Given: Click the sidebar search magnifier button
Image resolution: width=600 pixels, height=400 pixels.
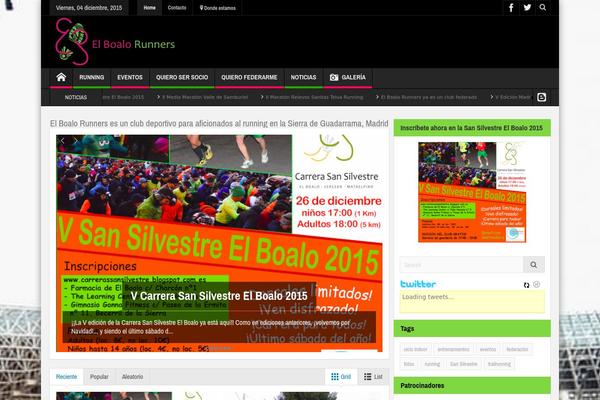Looking at the screenshot, I should [533, 265].
